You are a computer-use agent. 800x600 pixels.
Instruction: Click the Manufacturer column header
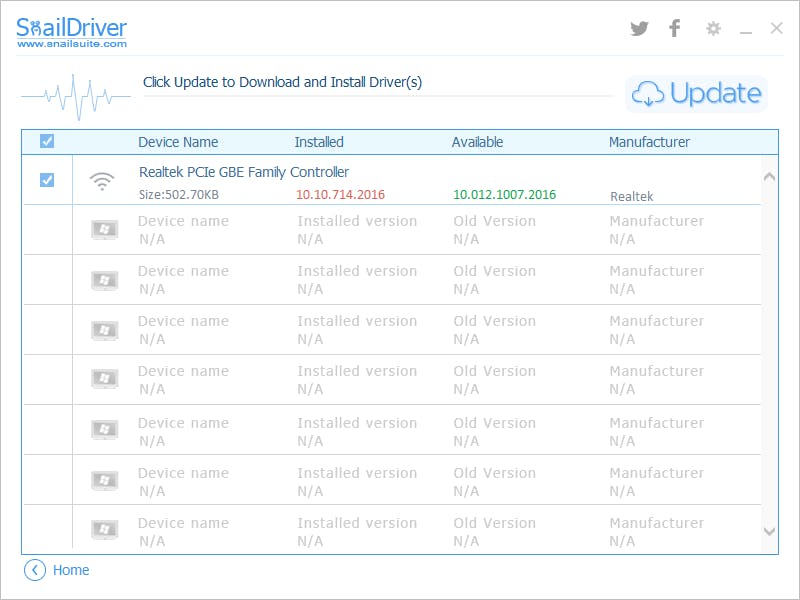pos(649,142)
